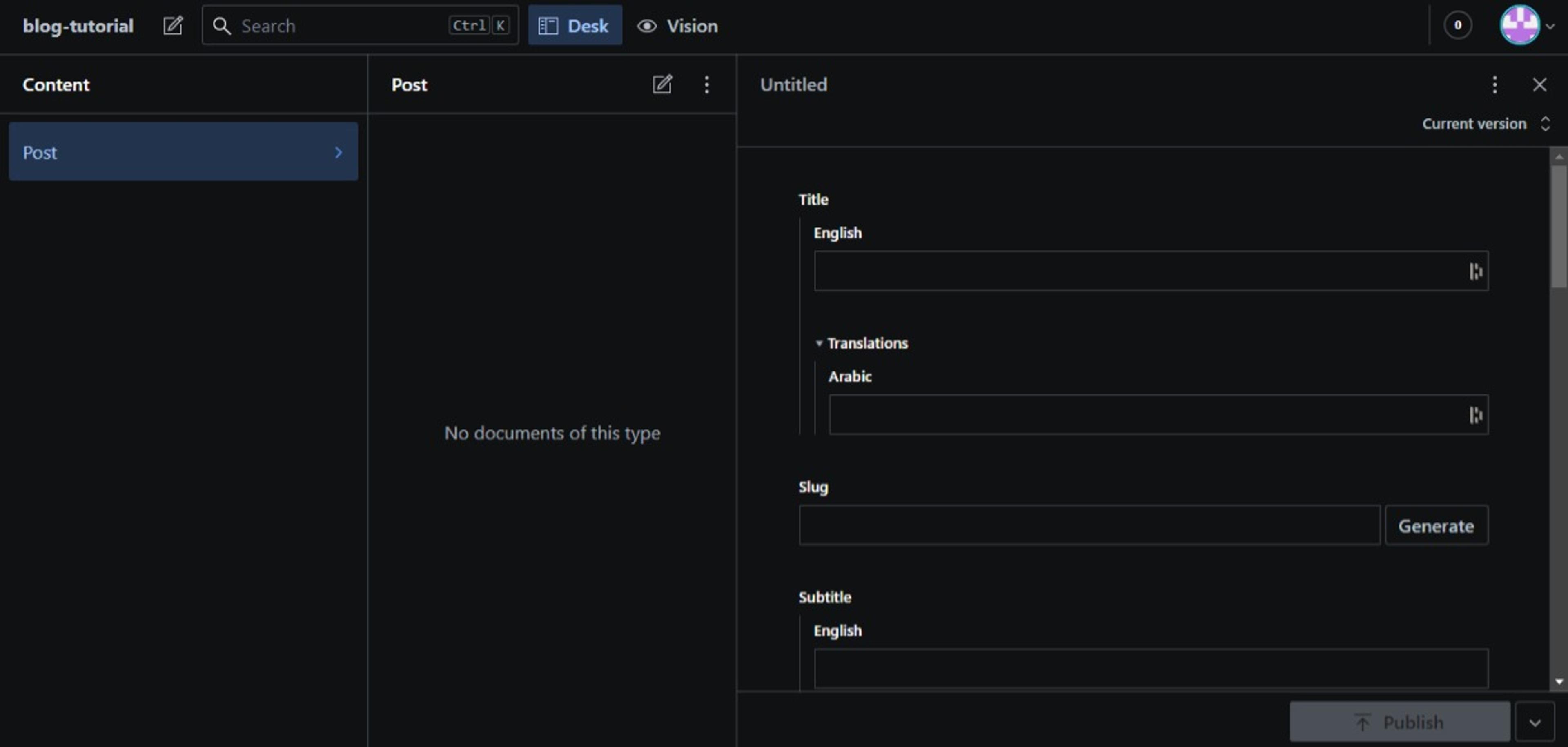Click into the Slug input field
This screenshot has height=747, width=1568.
click(x=1089, y=526)
